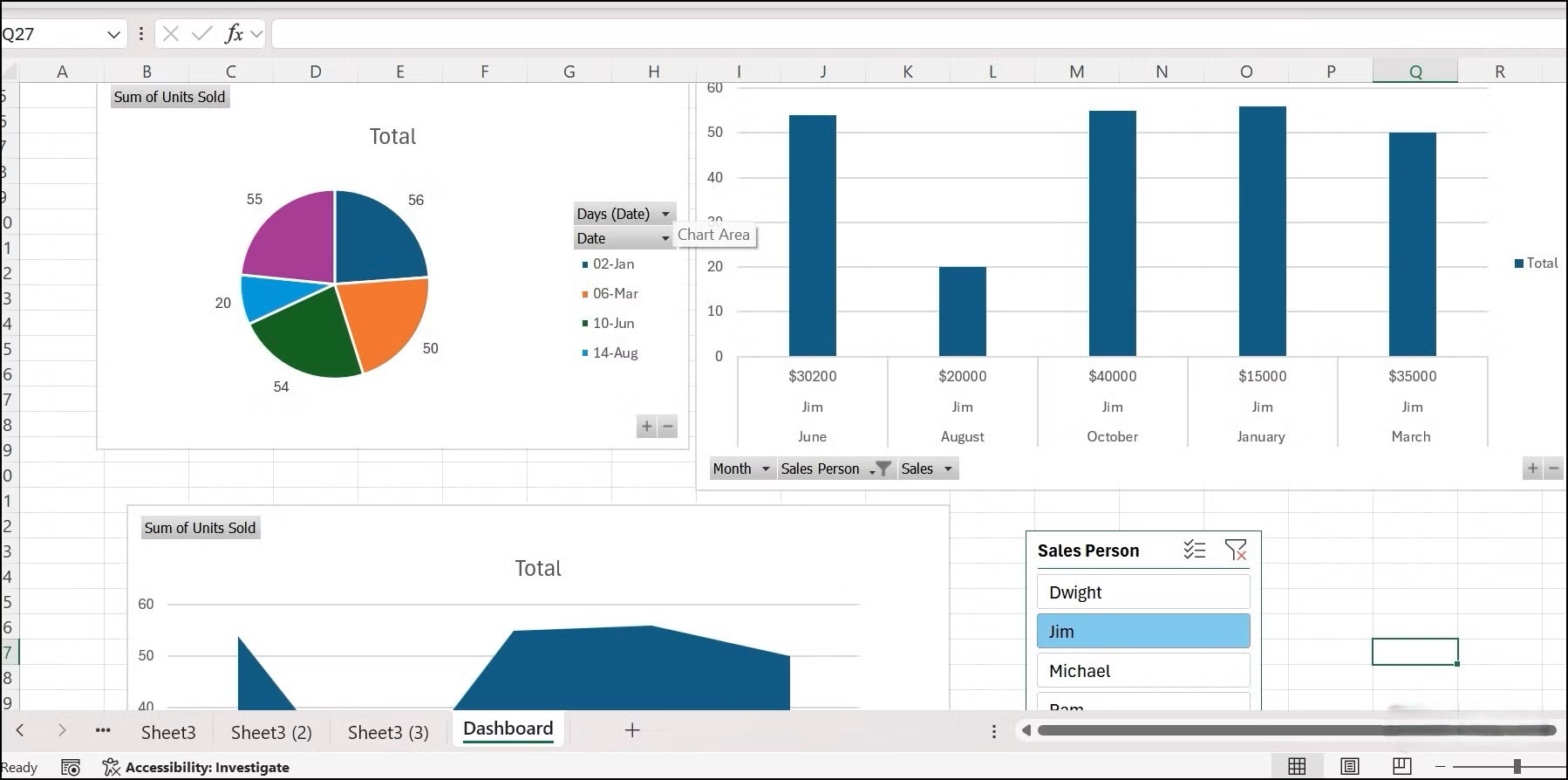Expand the pie chart field with plus
This screenshot has height=780, width=1568.
(x=646, y=427)
